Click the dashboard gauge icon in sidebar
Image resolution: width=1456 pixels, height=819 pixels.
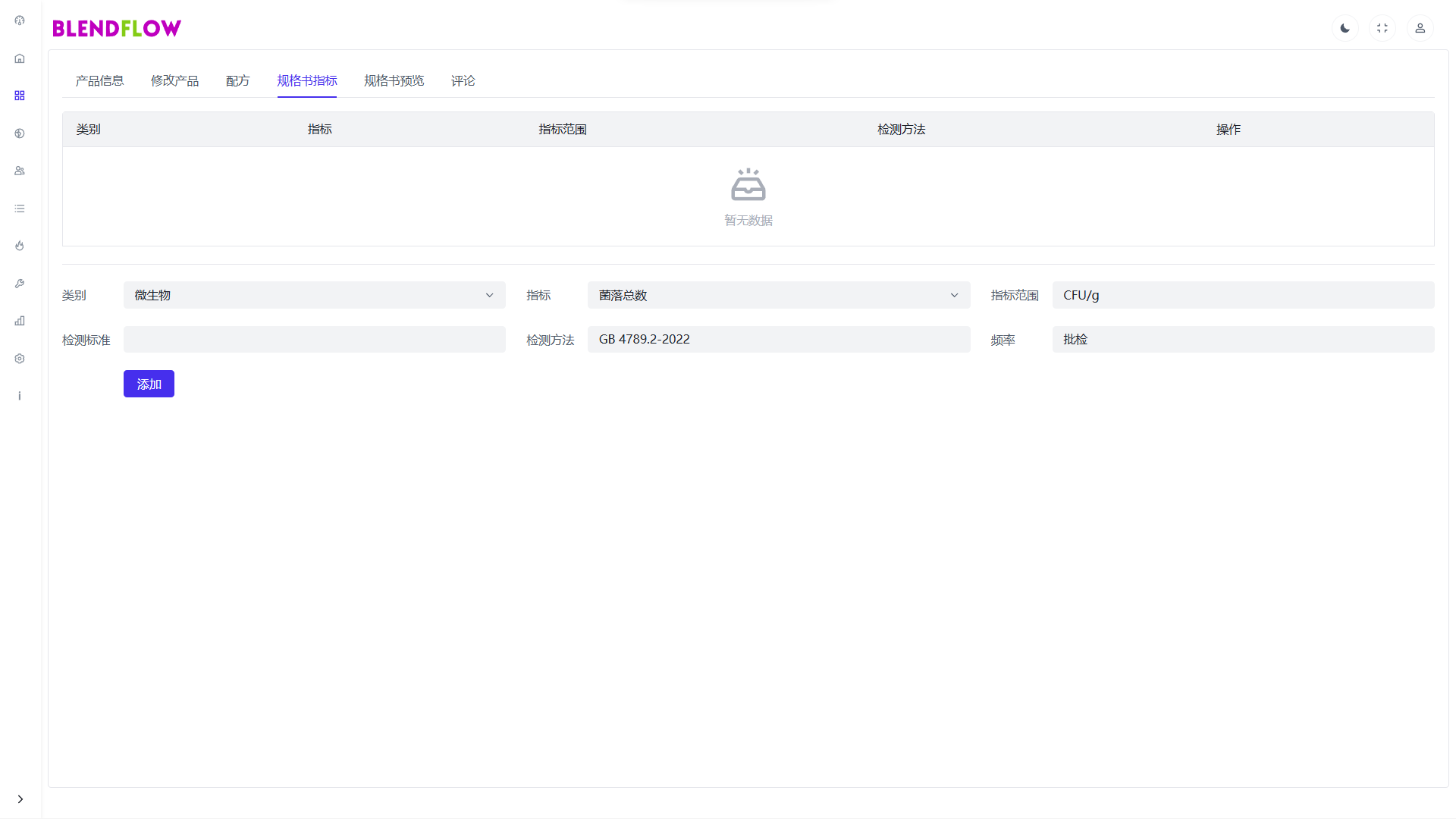[20, 20]
